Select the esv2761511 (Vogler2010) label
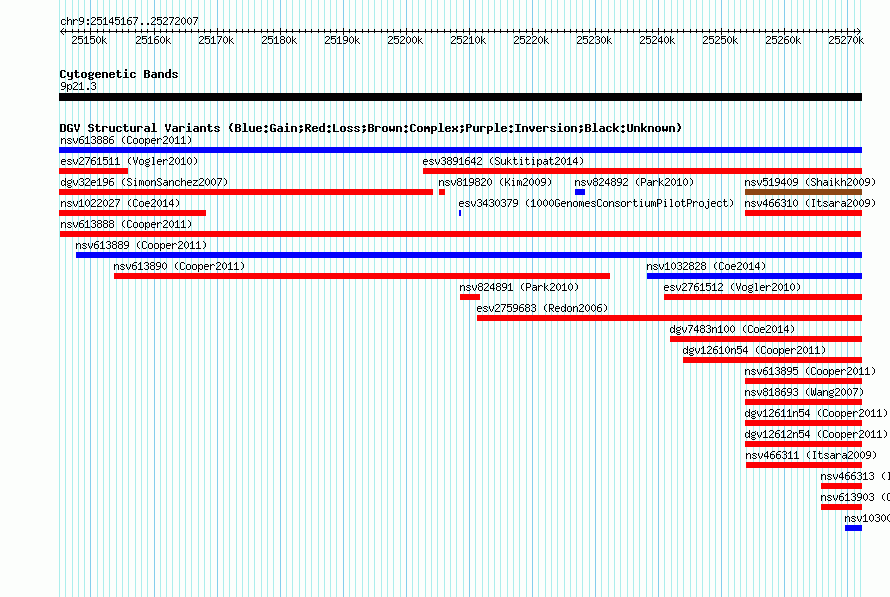This screenshot has width=890, height=597. (129, 161)
